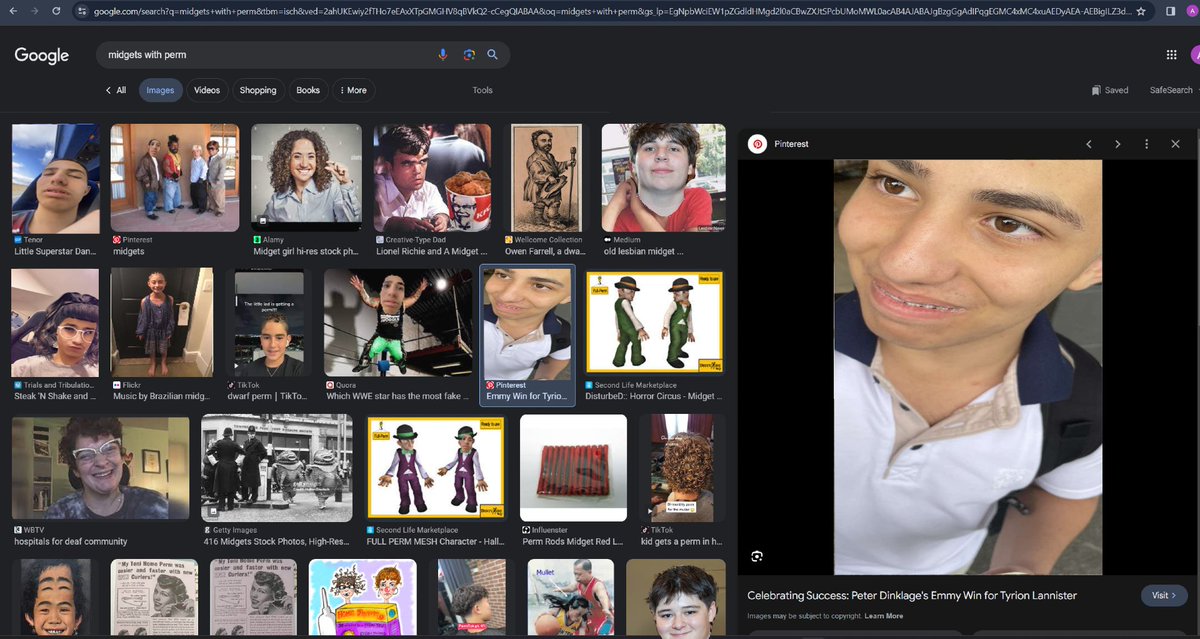Open the Wellcome Collection Owen Farrell thumbnail
This screenshot has width=1200, height=639.
tap(546, 179)
